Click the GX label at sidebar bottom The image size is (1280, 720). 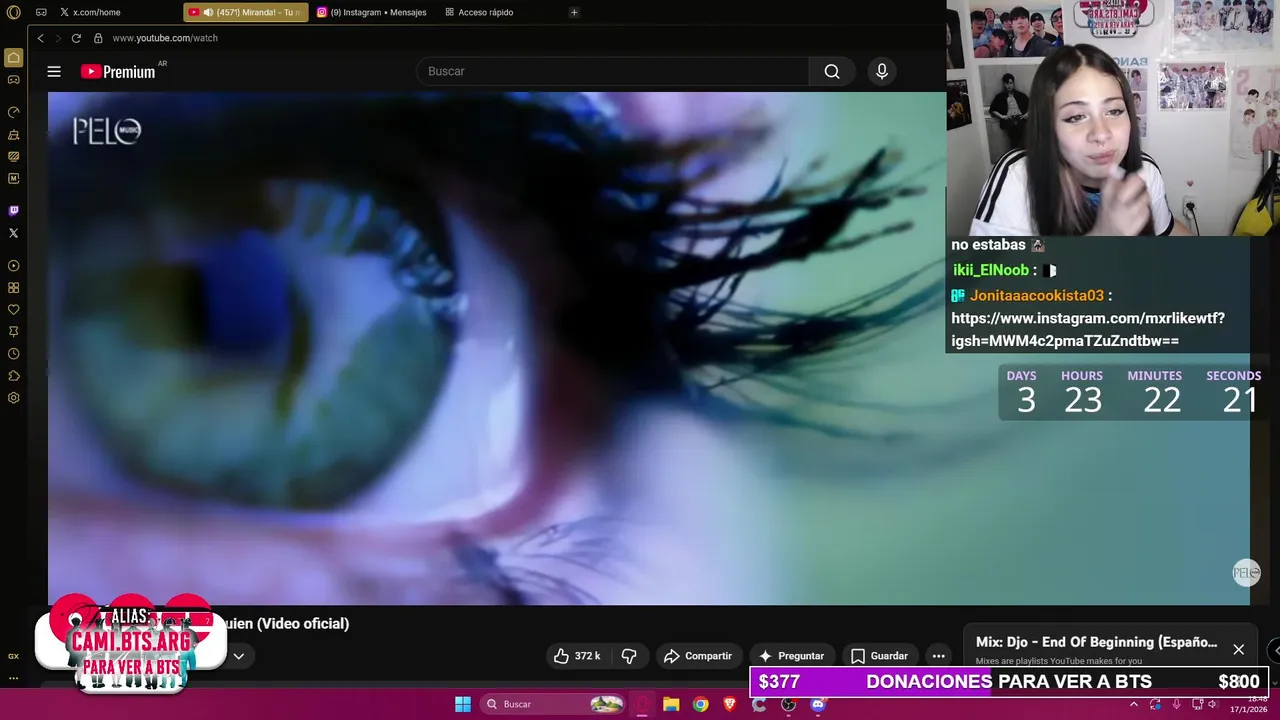click(x=13, y=656)
